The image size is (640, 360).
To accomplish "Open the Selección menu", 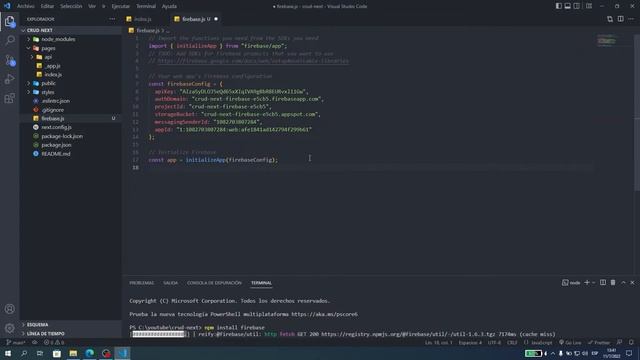I will pyautogui.click(x=71, y=6).
